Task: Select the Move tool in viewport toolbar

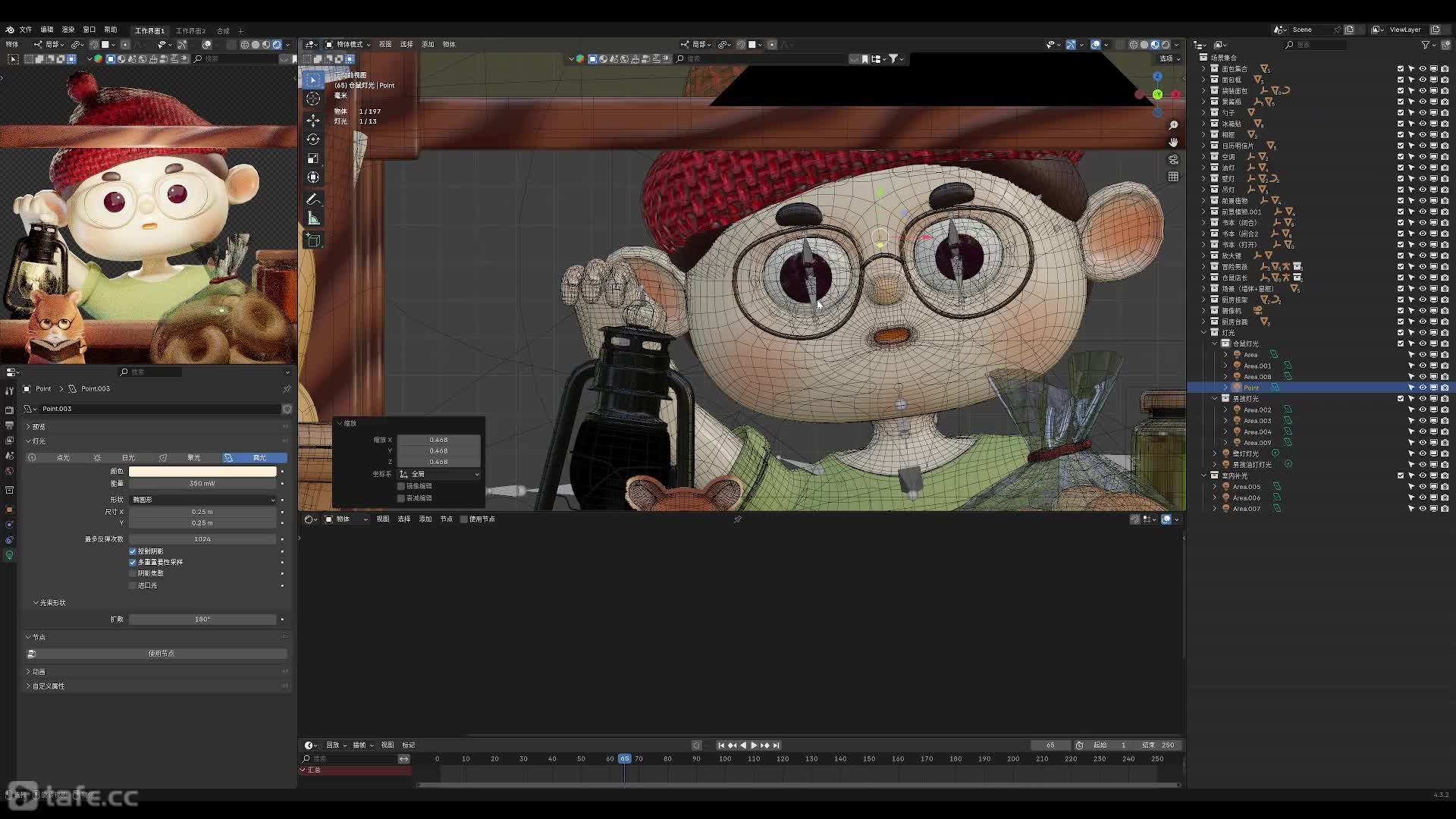Action: [x=312, y=121]
